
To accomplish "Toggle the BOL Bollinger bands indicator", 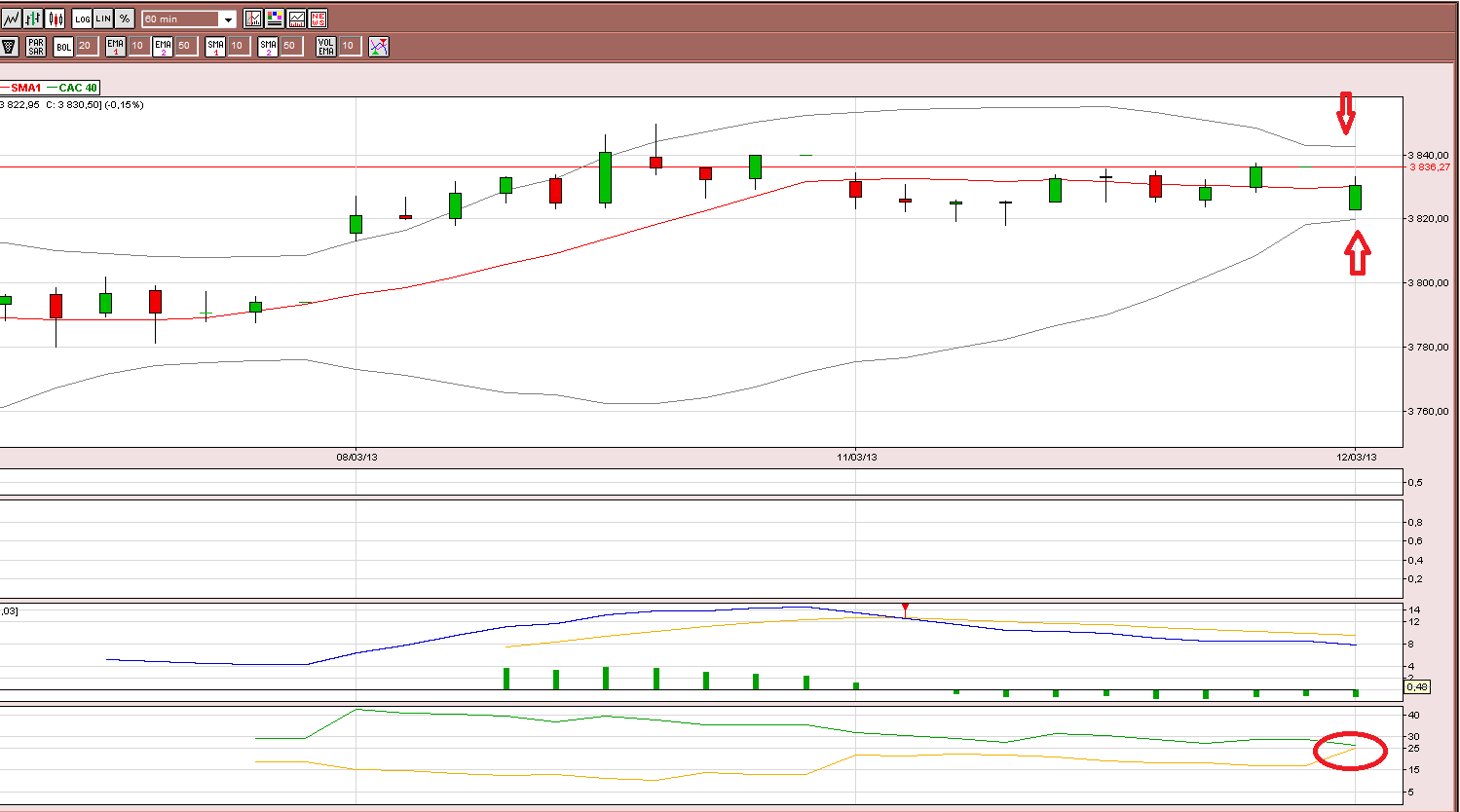I will pos(64,46).
